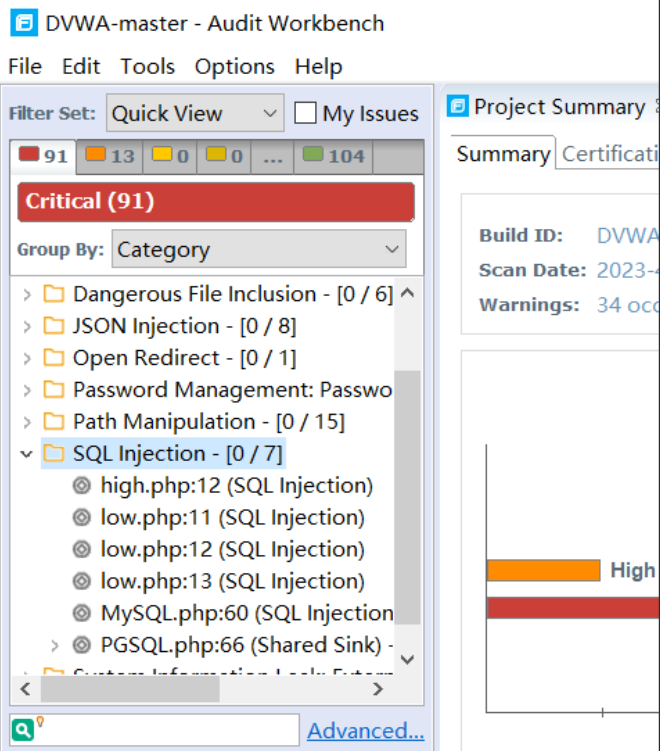660x751 pixels.
Task: Click the vertical scrollbar thumb in issue tree
Action: click(x=407, y=497)
